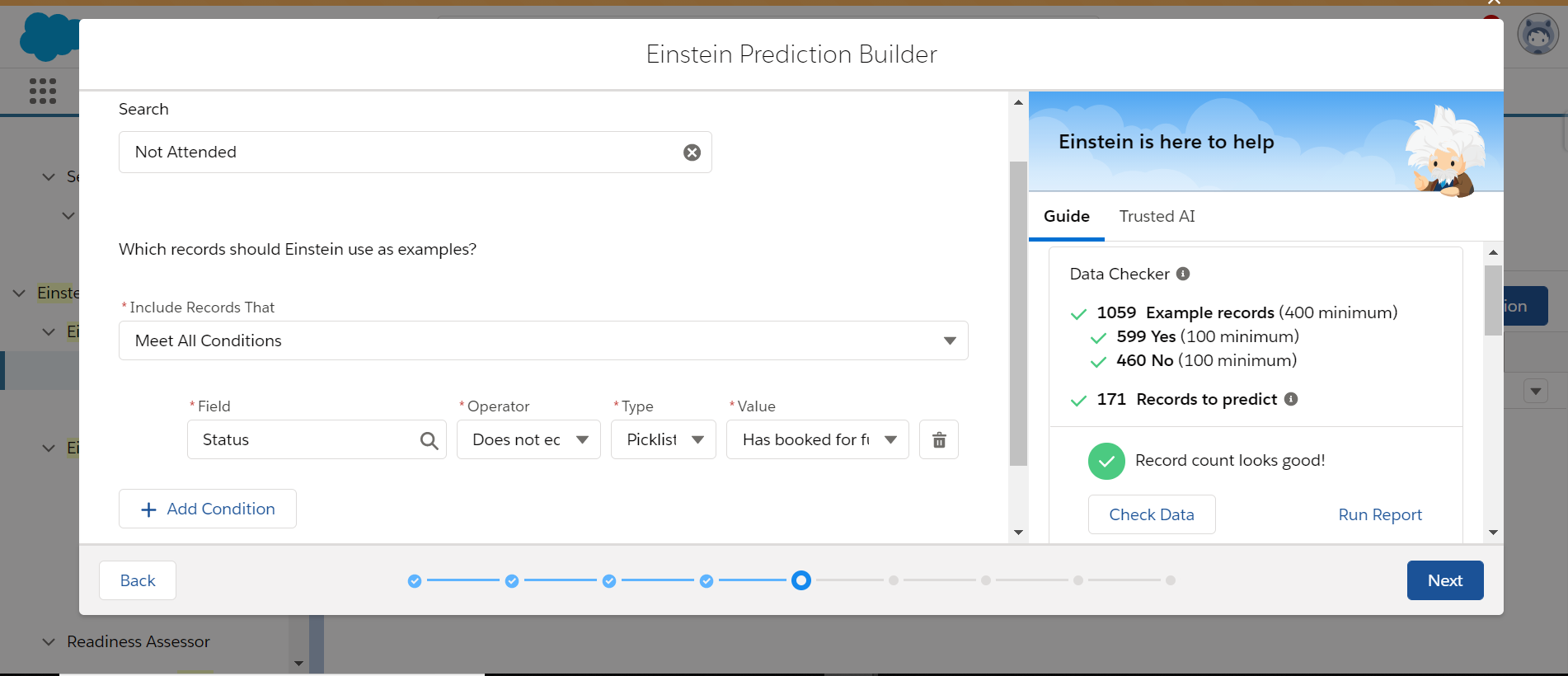This screenshot has width=1568, height=676.
Task: Open the Operator dropdown
Action: coord(528,439)
